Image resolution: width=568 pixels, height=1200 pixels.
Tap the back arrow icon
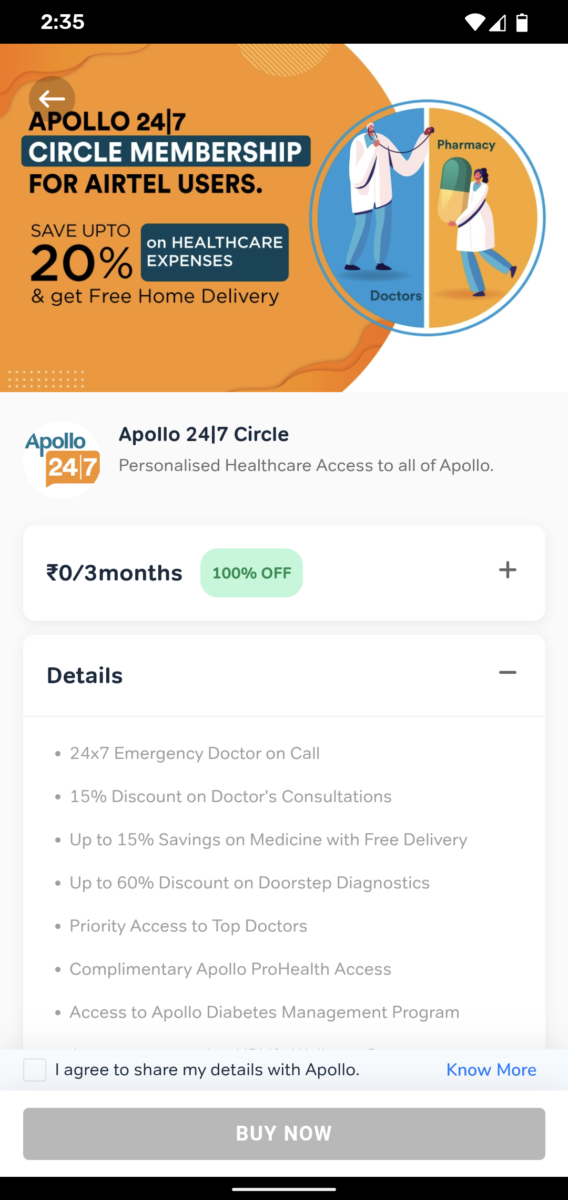pos(52,99)
